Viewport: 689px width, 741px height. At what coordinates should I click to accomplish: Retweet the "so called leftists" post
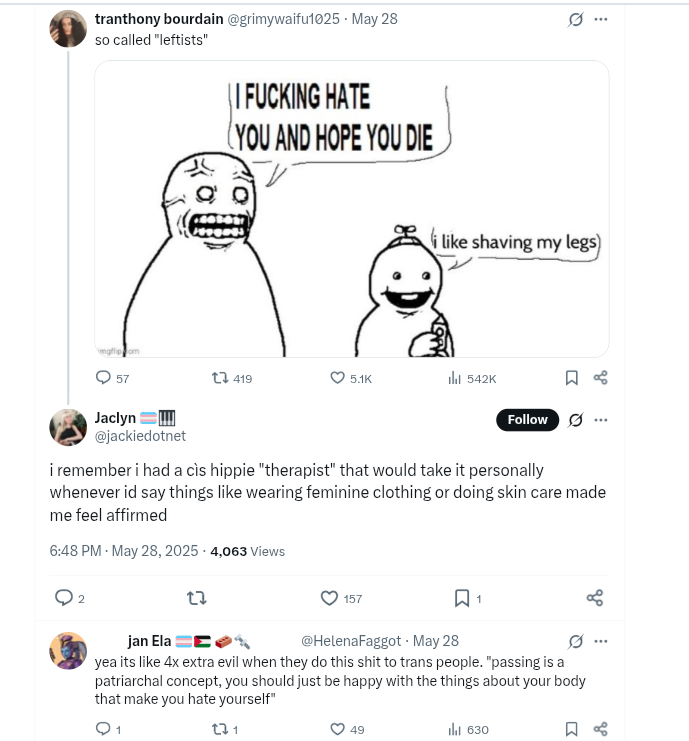tap(221, 378)
